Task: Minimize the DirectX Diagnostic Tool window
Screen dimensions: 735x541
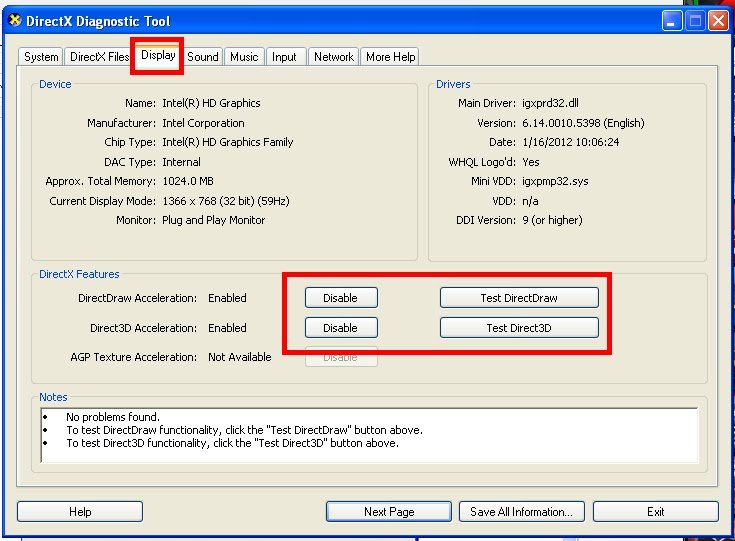Action: pyautogui.click(x=671, y=21)
